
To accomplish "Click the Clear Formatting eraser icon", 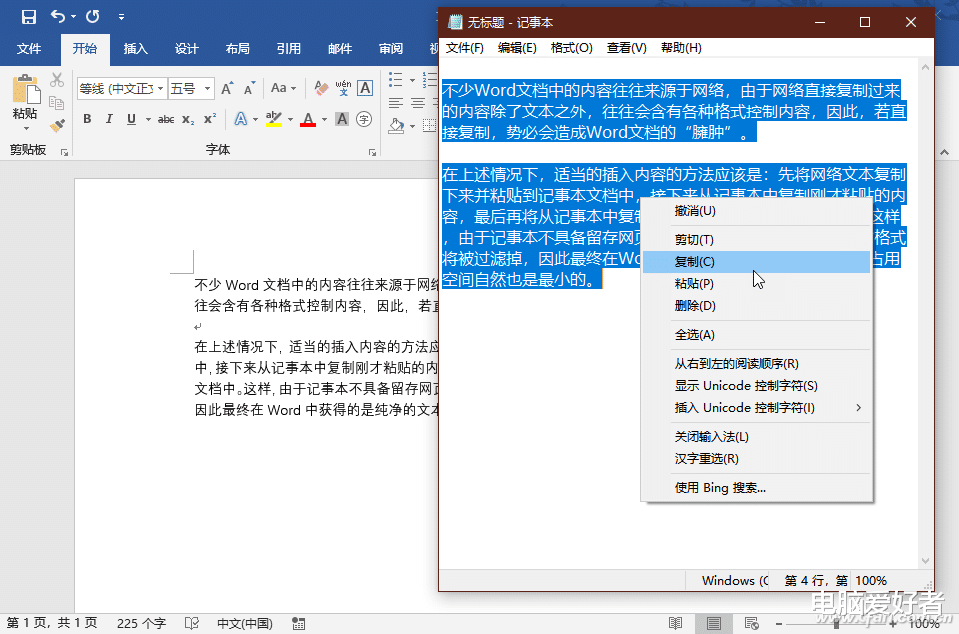I will 320,88.
